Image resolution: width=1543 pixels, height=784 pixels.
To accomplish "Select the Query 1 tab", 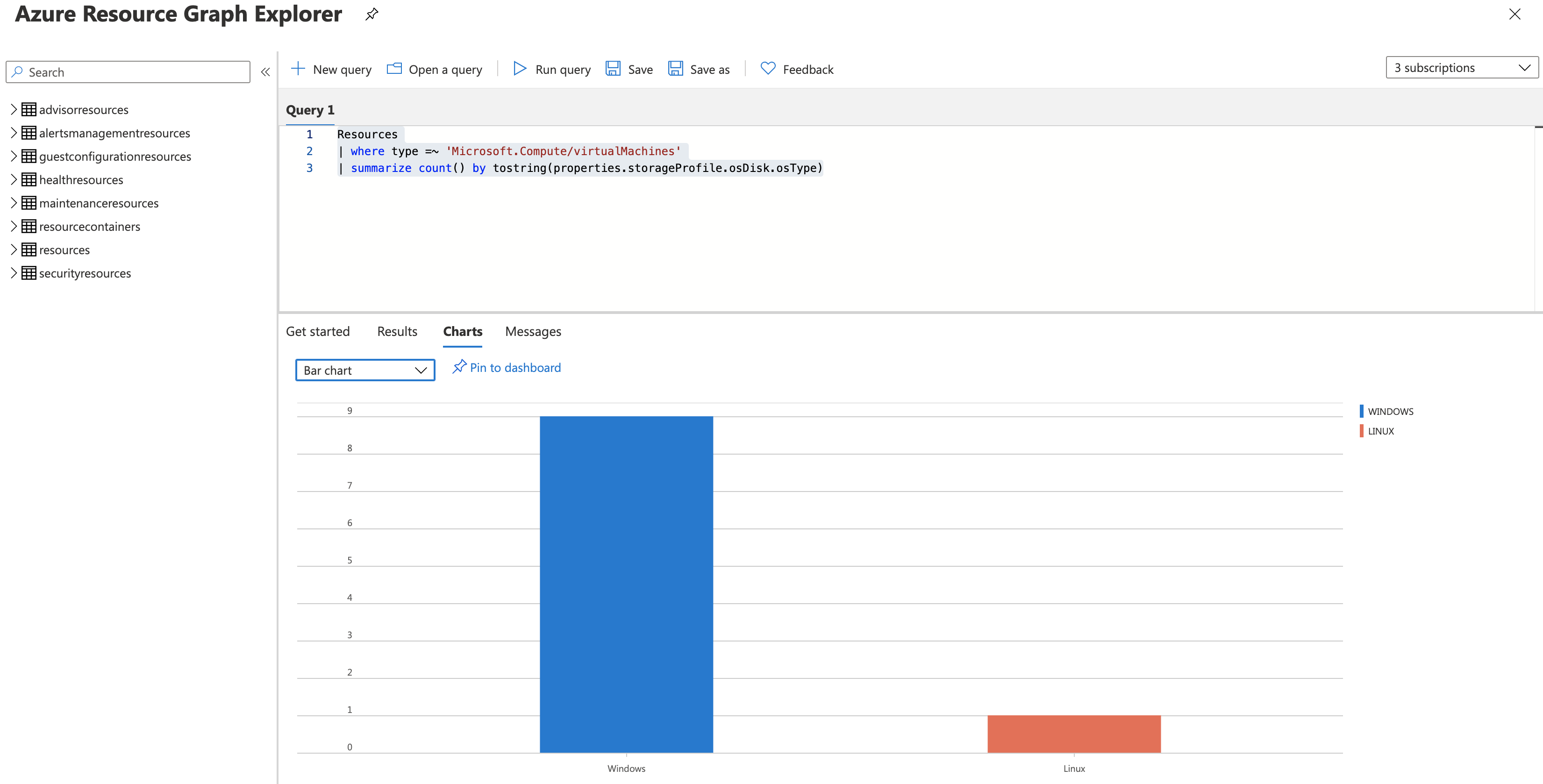I will point(310,110).
